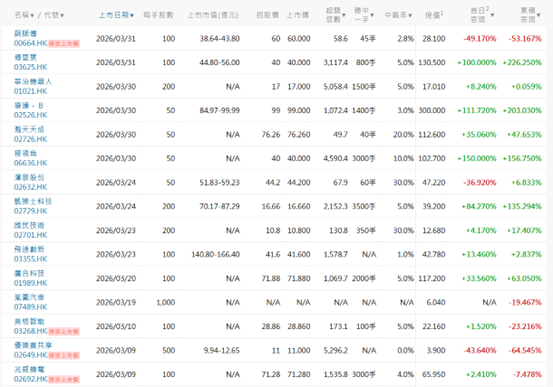Open stock code link 01021.HK

click(30, 91)
